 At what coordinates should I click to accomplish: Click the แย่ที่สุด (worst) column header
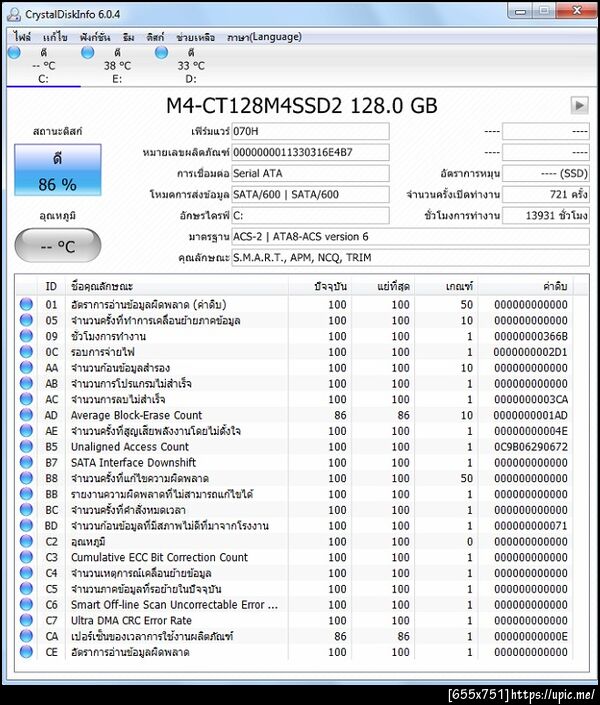click(x=383, y=286)
